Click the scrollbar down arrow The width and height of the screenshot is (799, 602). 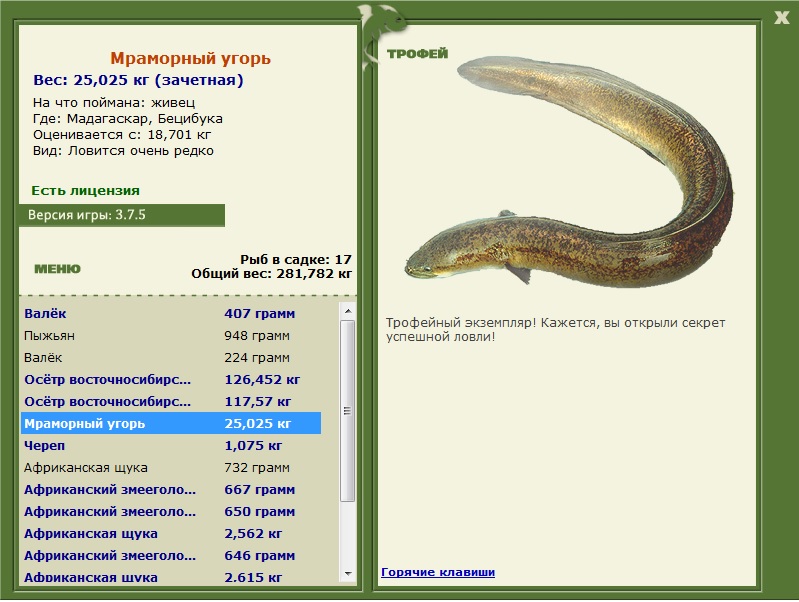pyautogui.click(x=348, y=574)
